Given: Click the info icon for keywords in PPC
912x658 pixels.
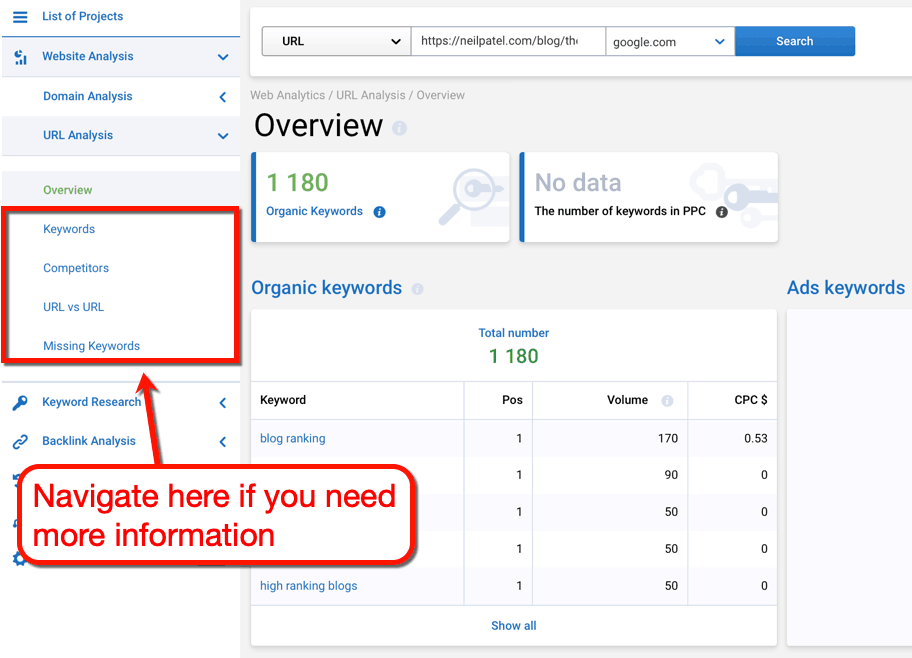Looking at the screenshot, I should coord(723,212).
